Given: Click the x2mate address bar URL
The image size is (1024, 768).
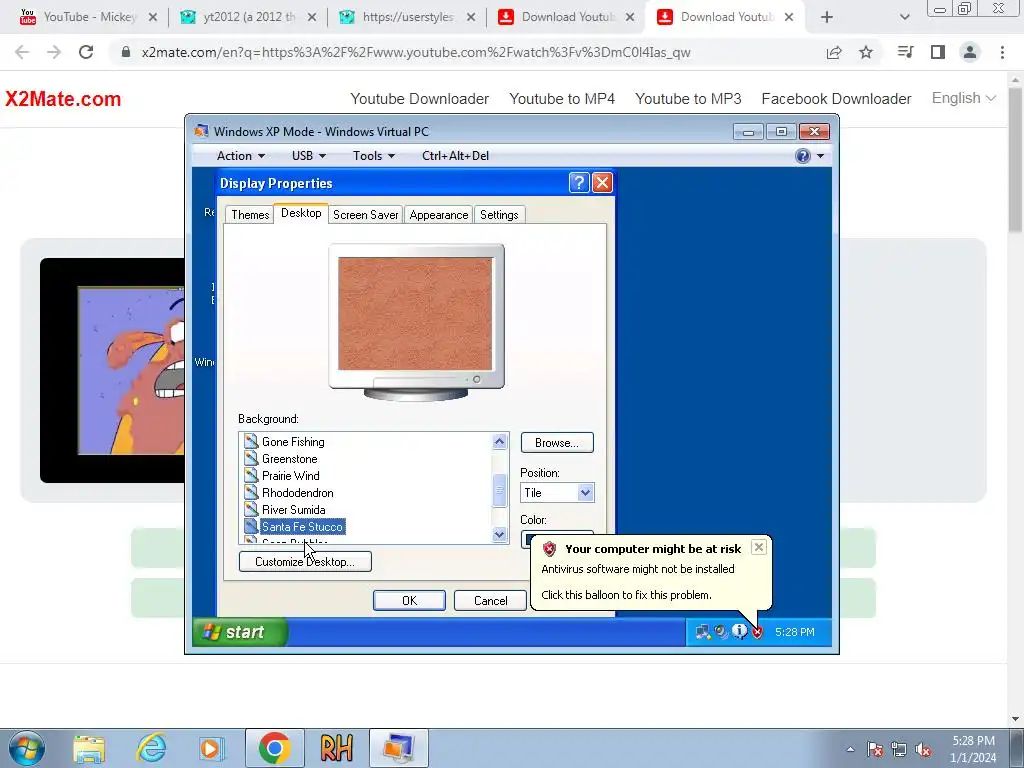Looking at the screenshot, I should tap(416, 52).
